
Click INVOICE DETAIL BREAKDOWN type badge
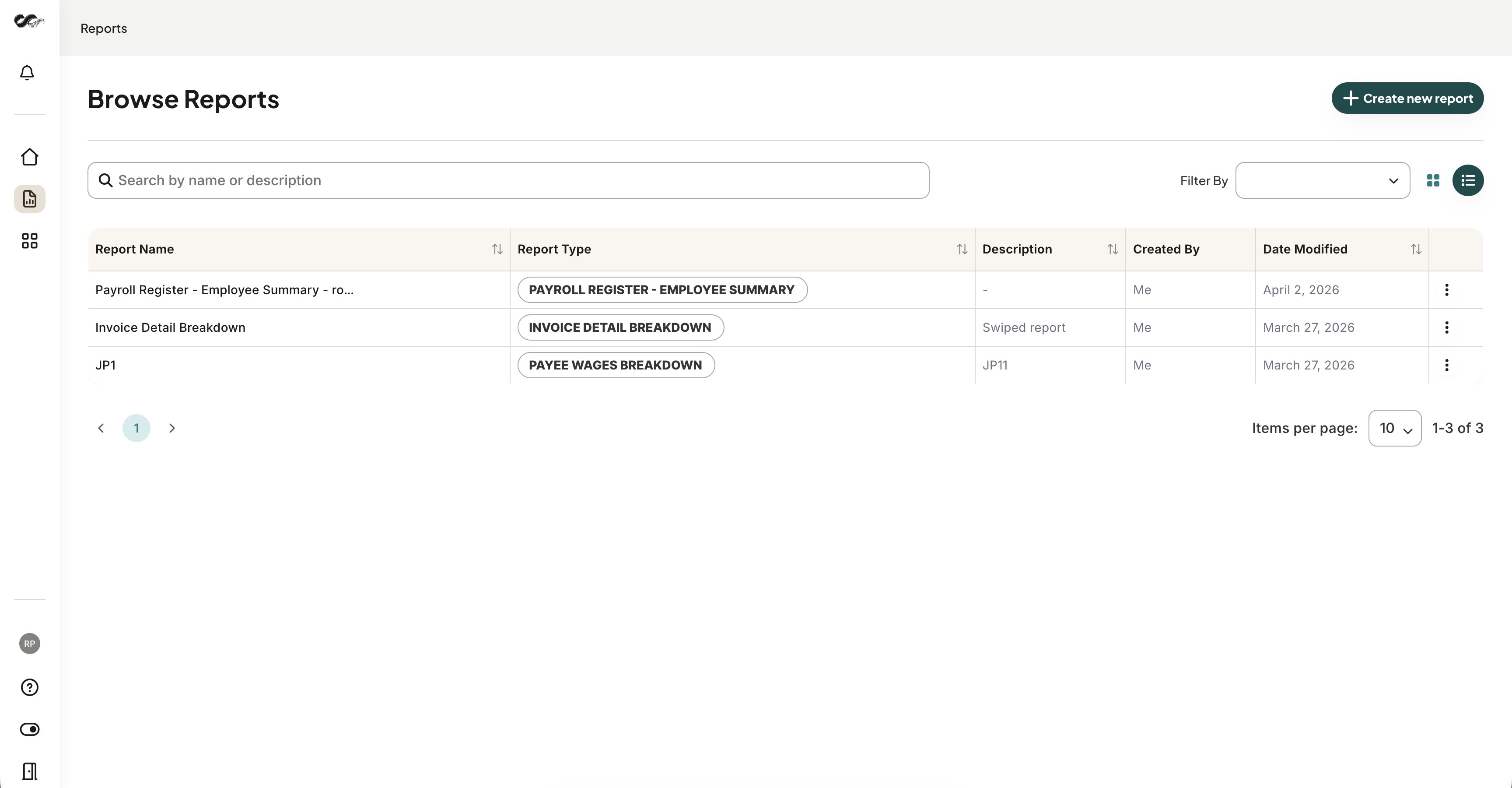pyautogui.click(x=620, y=327)
